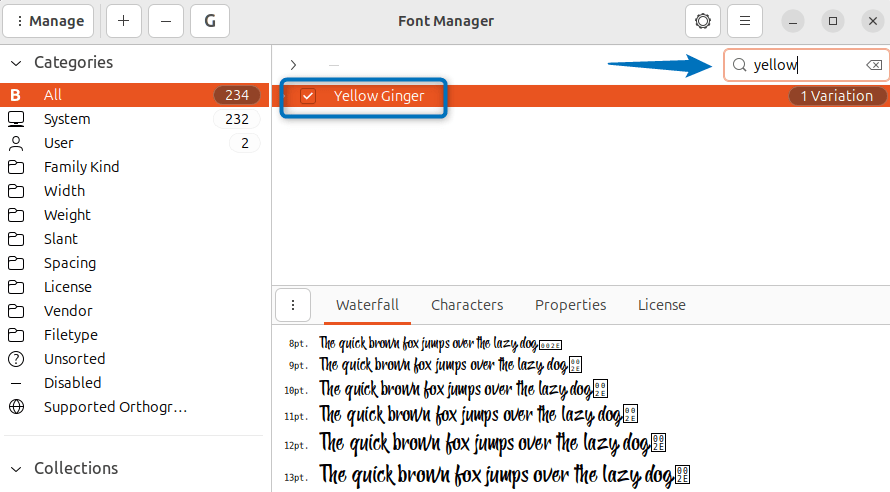
Task: Open the Width category folder
Action: click(135, 191)
